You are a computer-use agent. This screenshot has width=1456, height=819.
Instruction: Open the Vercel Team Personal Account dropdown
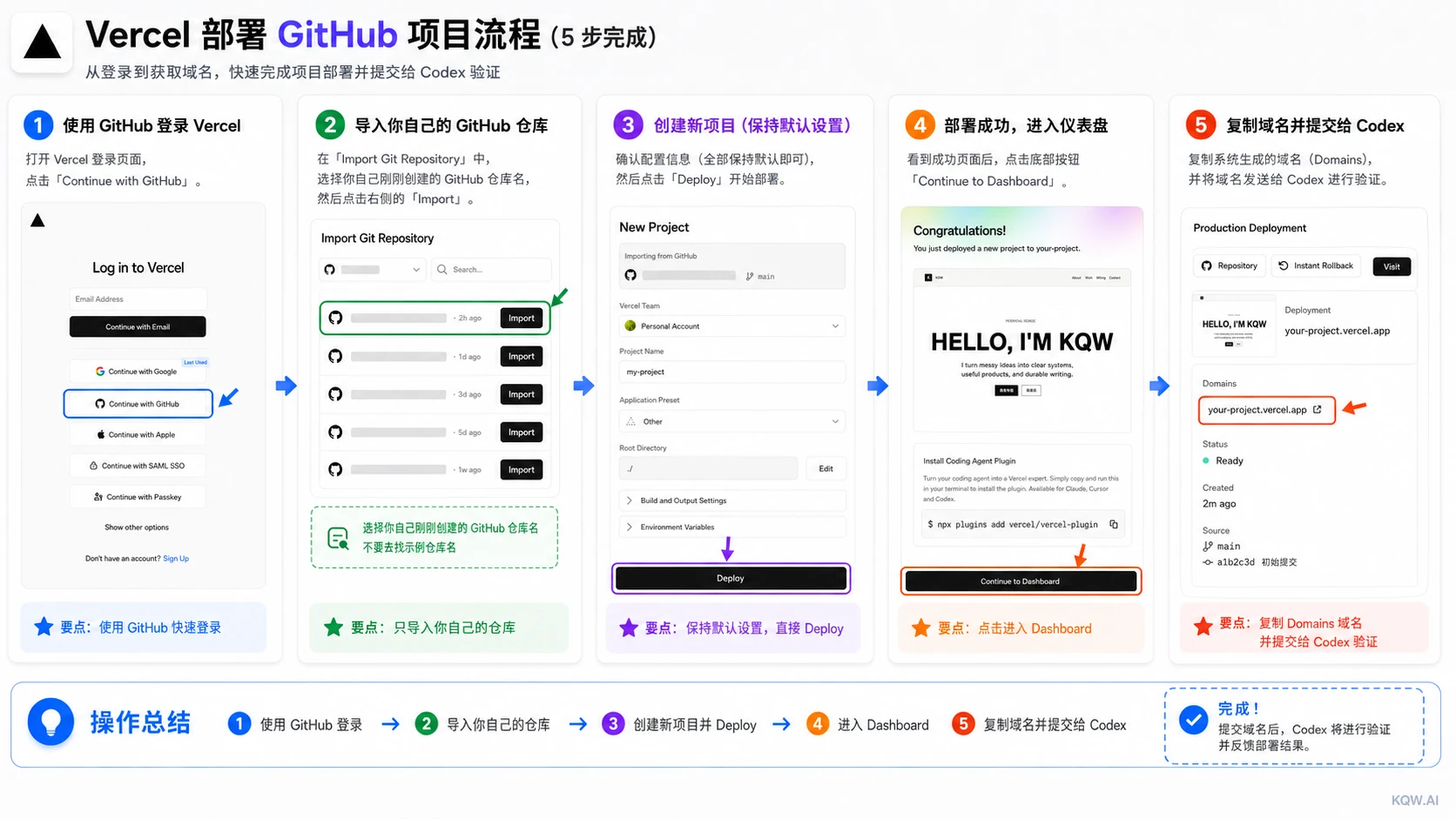click(731, 326)
